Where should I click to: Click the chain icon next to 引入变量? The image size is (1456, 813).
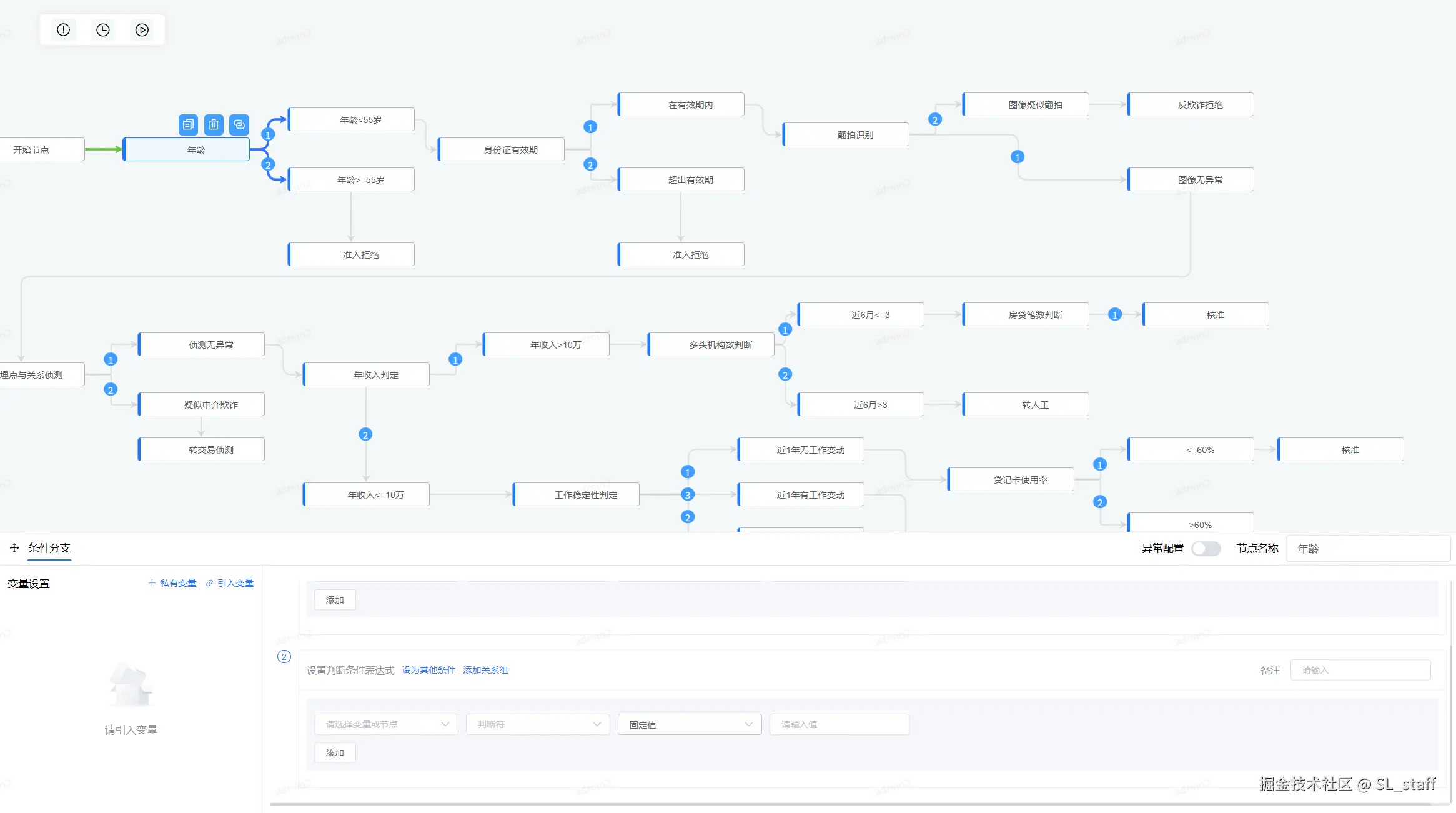click(210, 583)
